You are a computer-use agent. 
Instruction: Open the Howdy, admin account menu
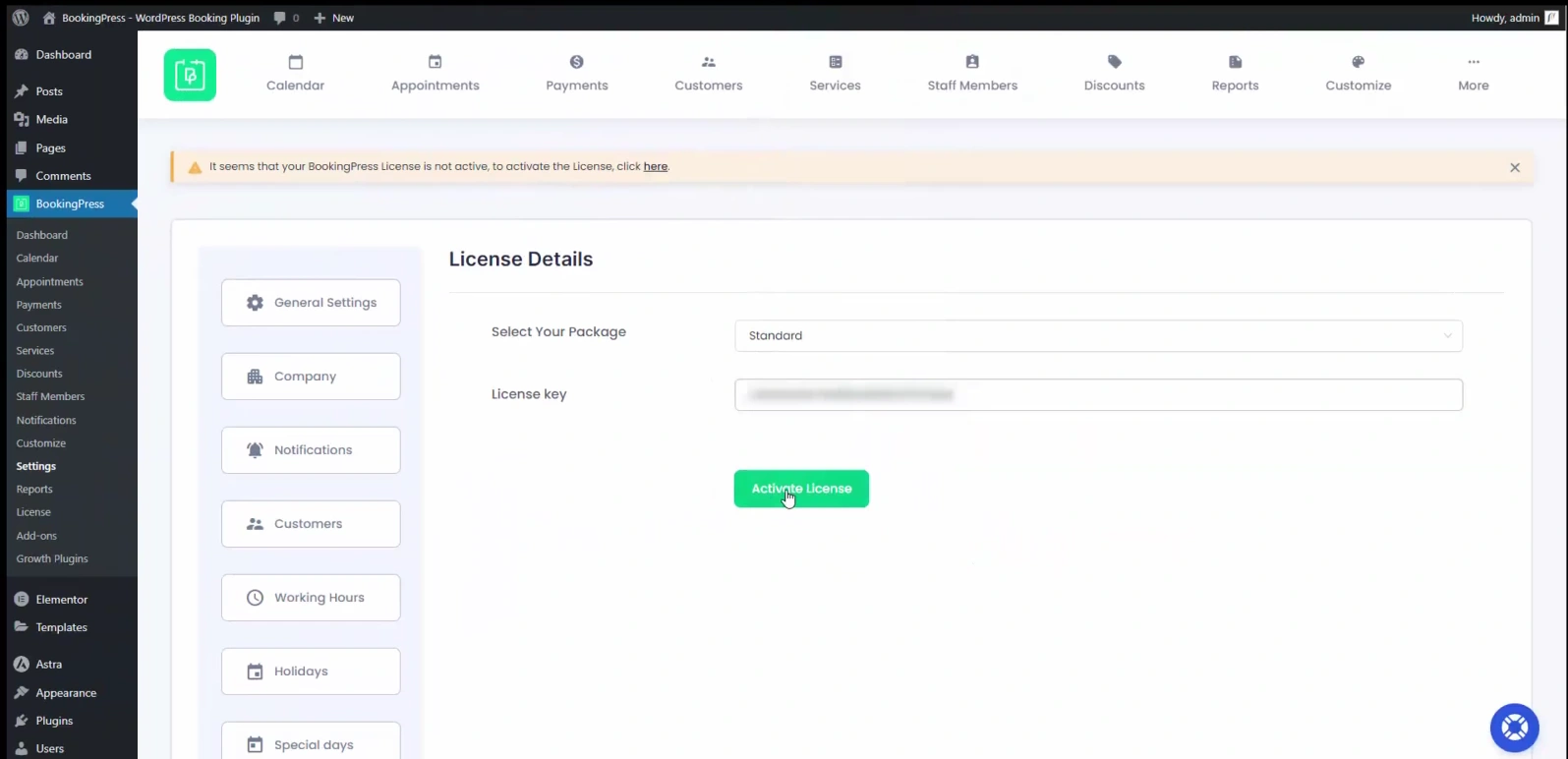coord(1514,18)
